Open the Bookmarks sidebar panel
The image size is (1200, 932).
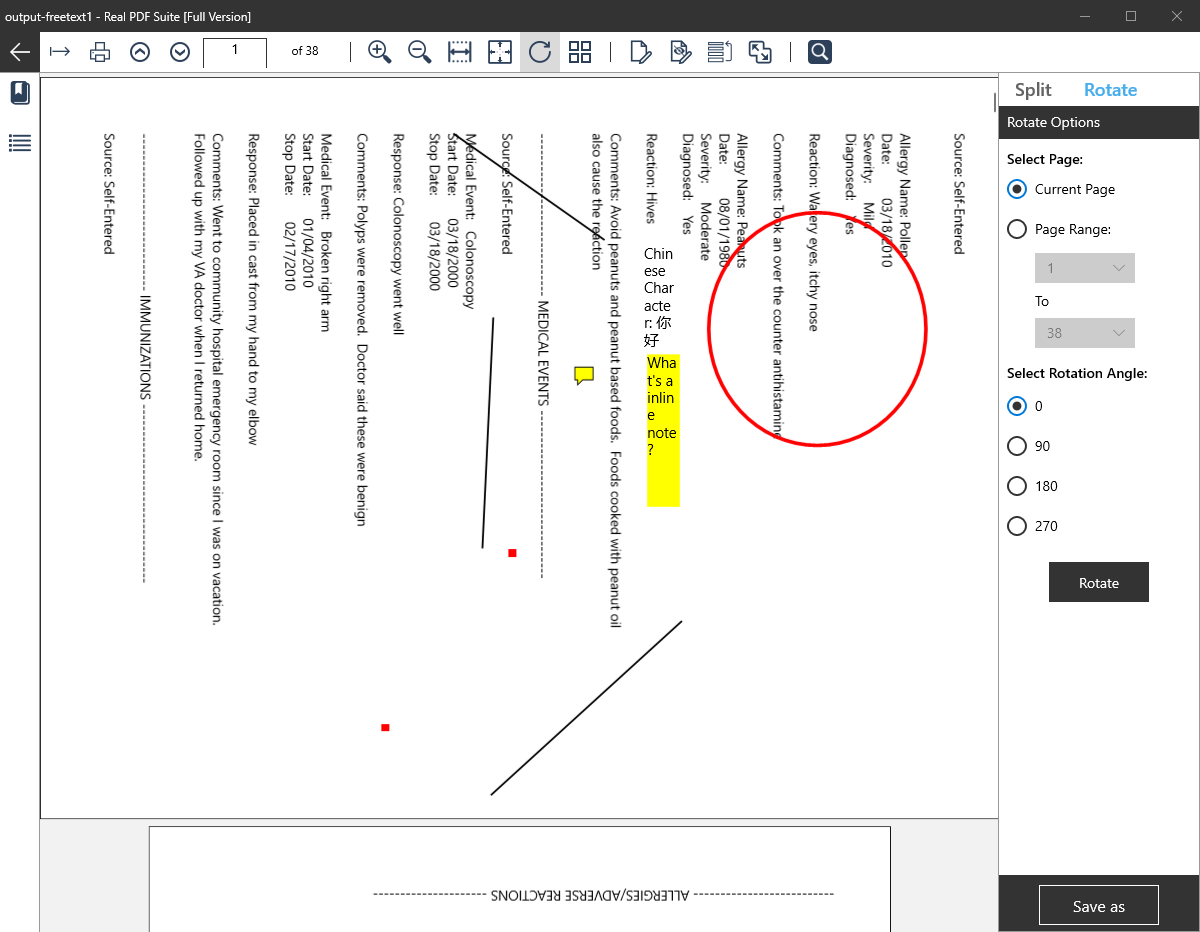[20, 92]
